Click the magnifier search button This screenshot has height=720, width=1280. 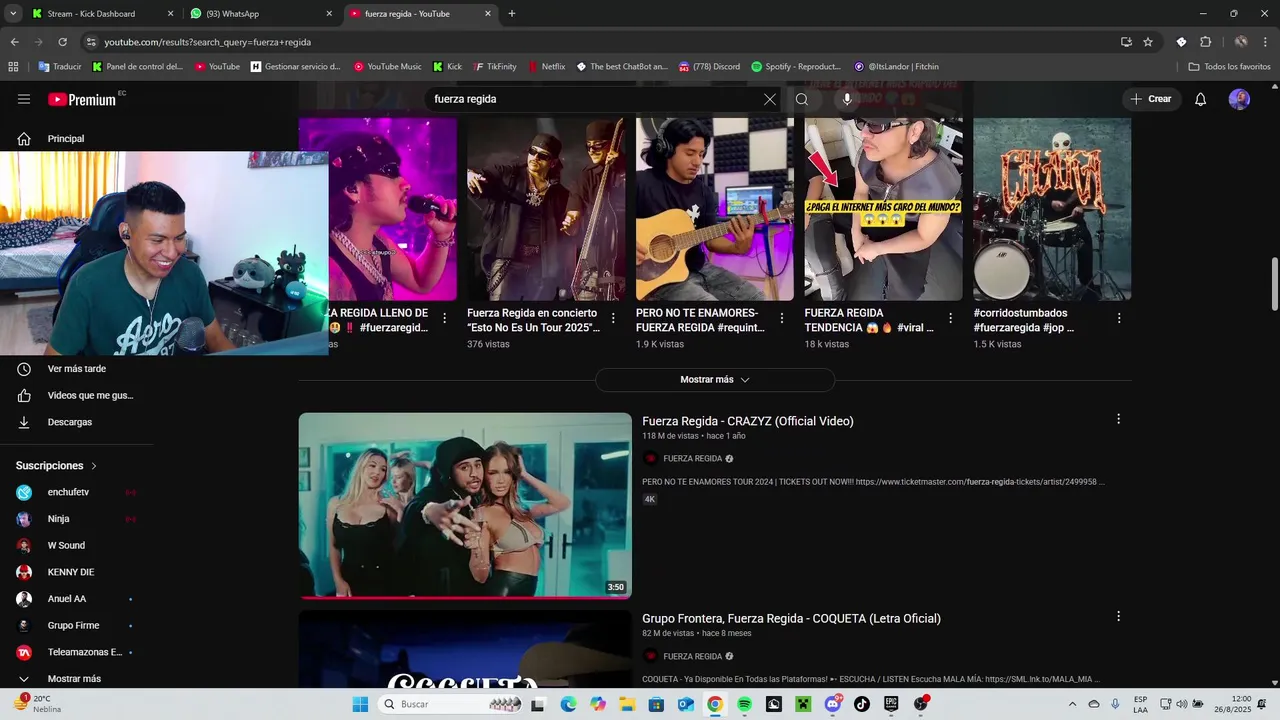click(x=802, y=99)
